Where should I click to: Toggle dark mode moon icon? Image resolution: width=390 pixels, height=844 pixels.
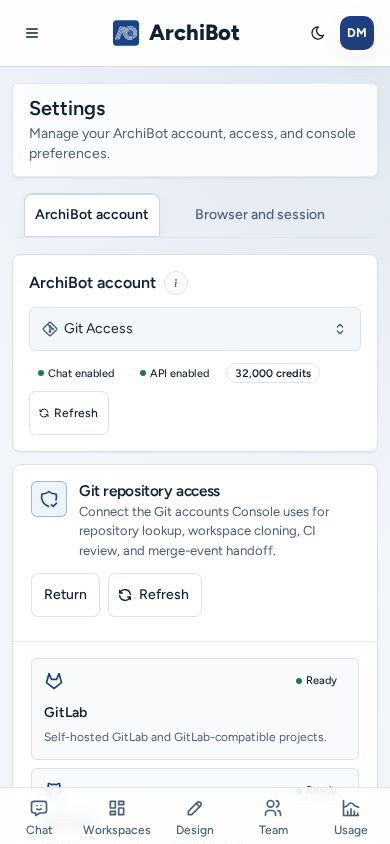coord(318,33)
